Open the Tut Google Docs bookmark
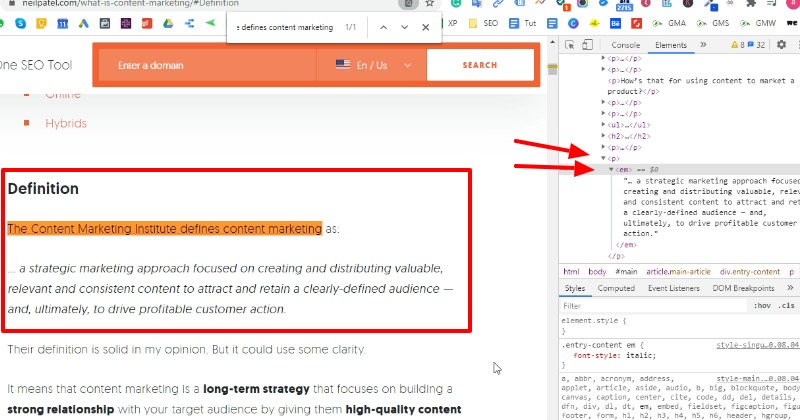This screenshot has width=800, height=420. tap(523, 23)
